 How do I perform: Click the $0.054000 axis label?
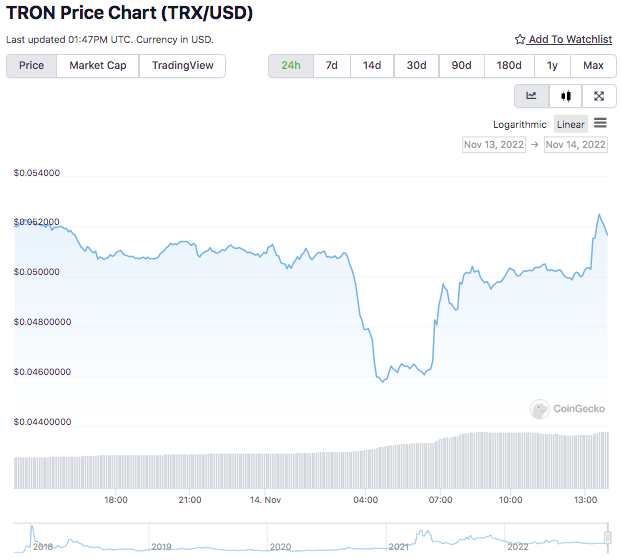point(37,173)
